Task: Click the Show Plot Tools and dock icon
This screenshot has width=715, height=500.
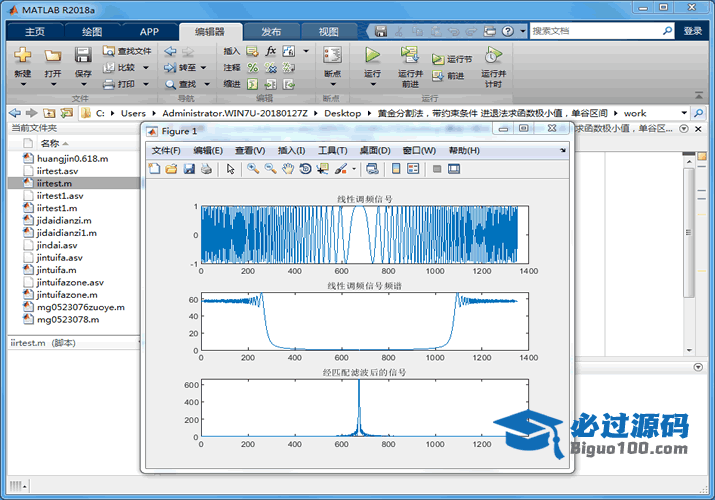Action: coord(454,169)
